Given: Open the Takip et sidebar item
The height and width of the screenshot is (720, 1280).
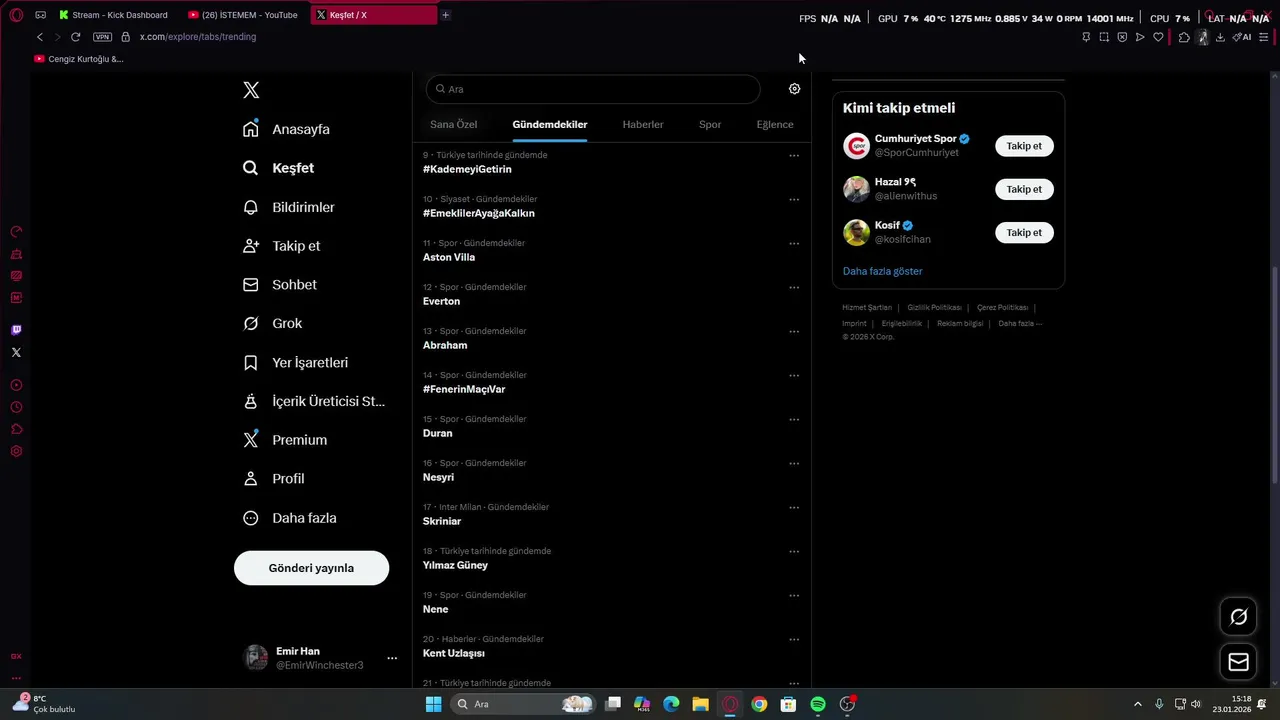Looking at the screenshot, I should tap(283, 246).
